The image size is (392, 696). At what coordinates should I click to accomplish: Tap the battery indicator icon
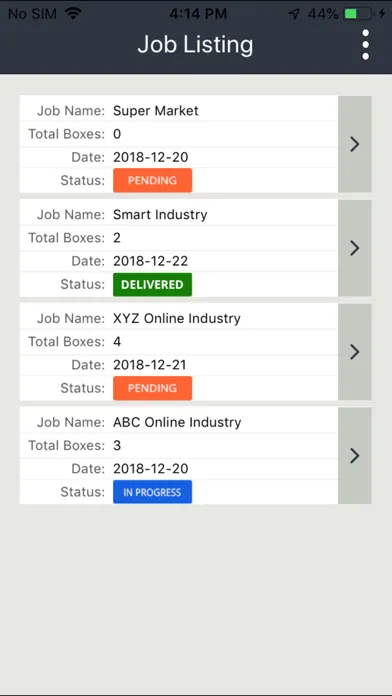pyautogui.click(x=358, y=14)
